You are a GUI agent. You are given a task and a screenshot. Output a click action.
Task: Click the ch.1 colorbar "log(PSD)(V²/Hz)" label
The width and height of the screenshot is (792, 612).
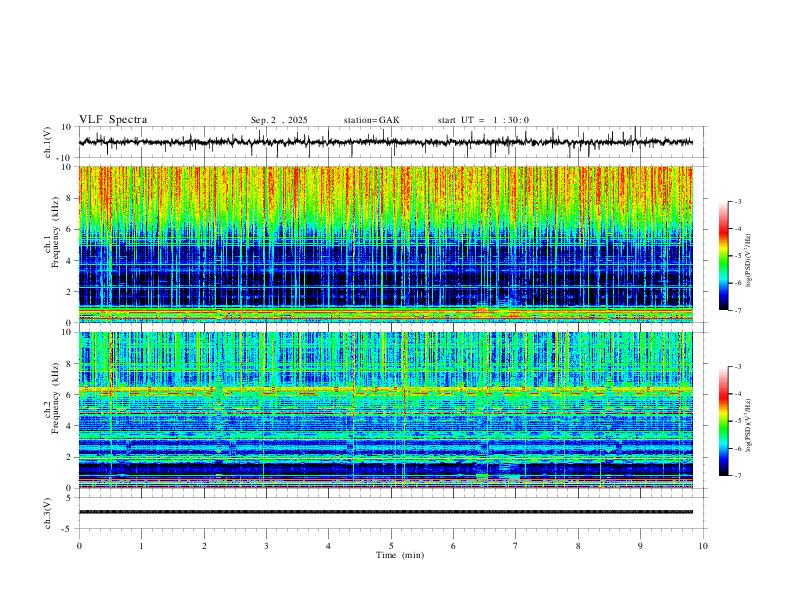pyautogui.click(x=748, y=261)
